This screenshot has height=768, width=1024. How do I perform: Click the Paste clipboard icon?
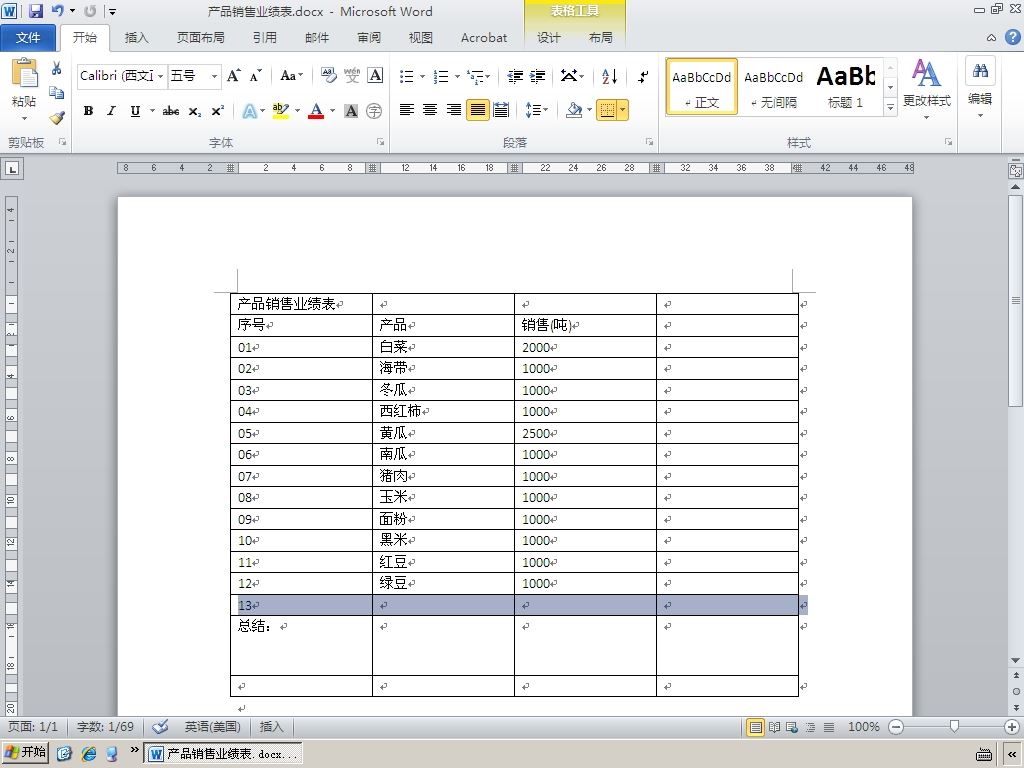pyautogui.click(x=24, y=73)
